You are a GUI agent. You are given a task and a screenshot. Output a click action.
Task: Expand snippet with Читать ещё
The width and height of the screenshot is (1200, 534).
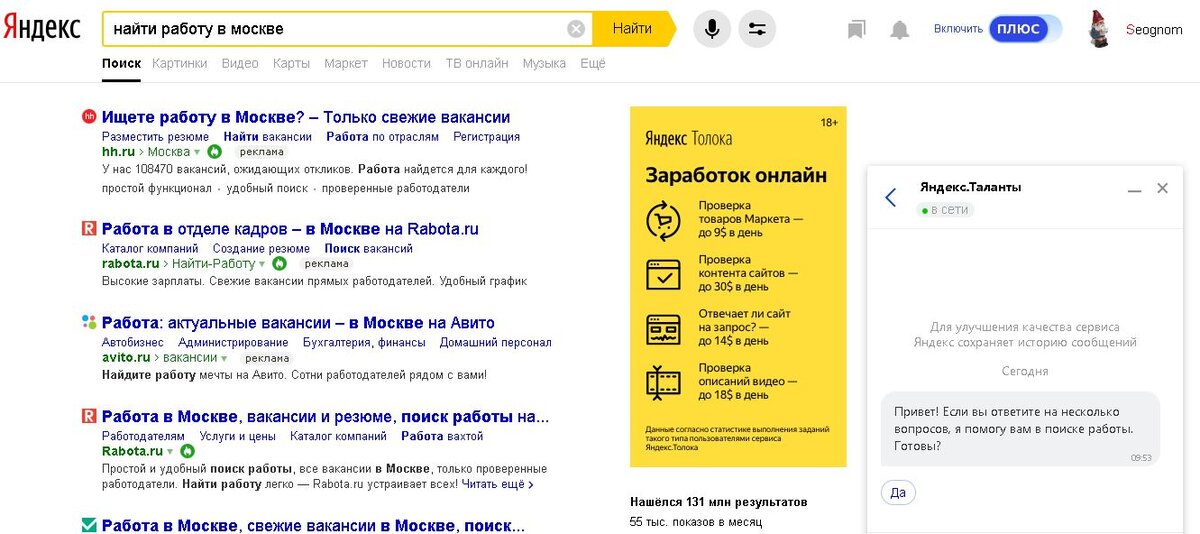(497, 484)
